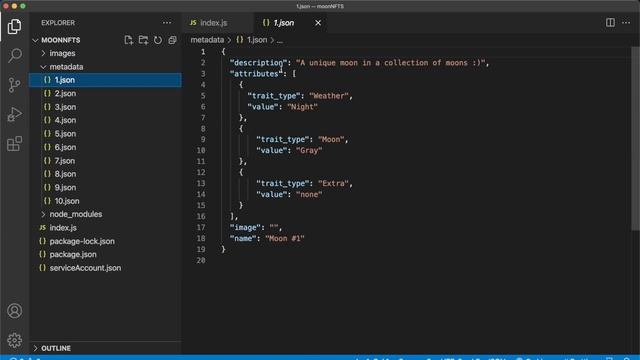Screen dimensions: 640x360
Task: Open the Explorer view in activity bar
Action: pos(14,27)
